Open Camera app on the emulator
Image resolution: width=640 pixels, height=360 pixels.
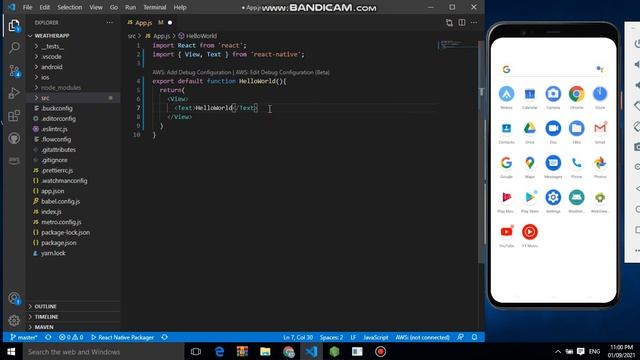(553, 94)
